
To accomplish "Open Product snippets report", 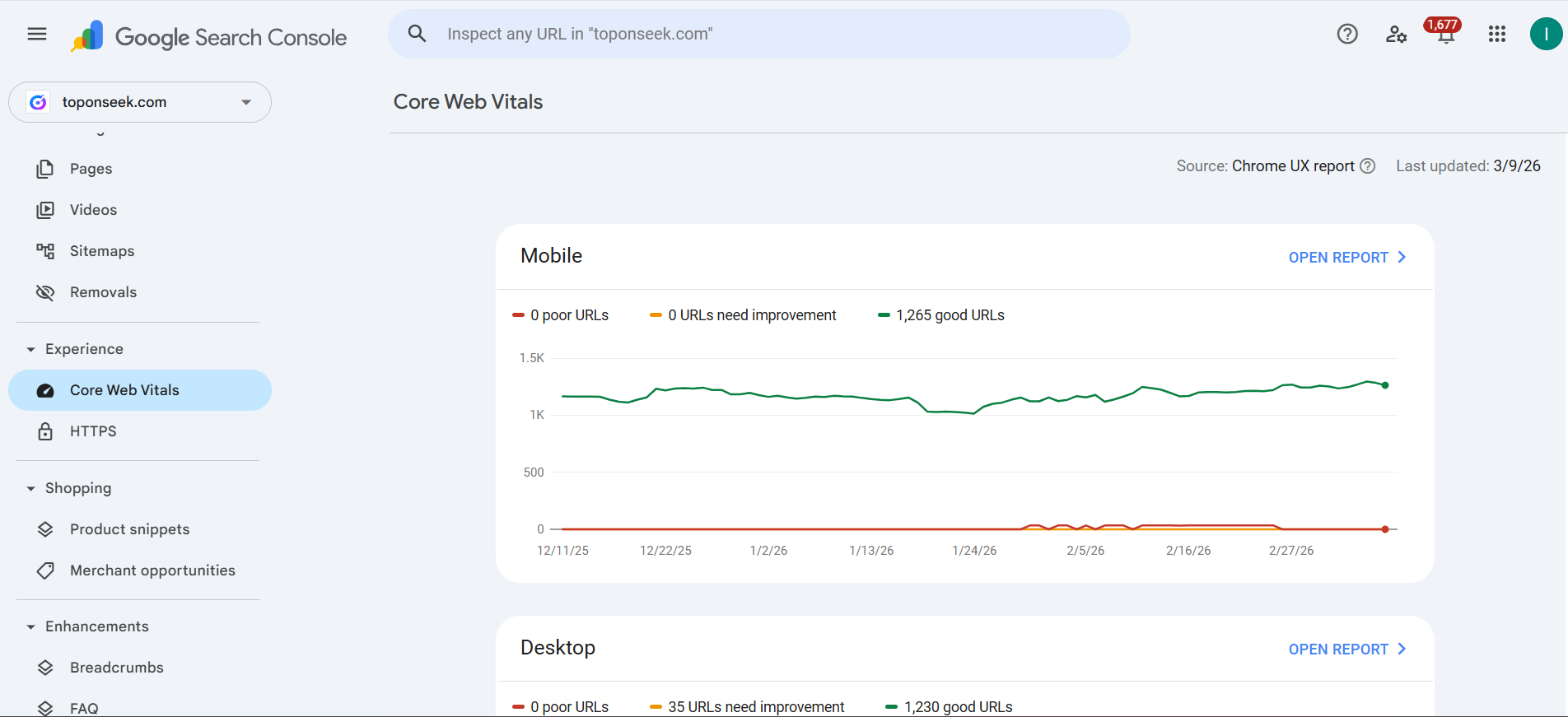I will [x=140, y=529].
